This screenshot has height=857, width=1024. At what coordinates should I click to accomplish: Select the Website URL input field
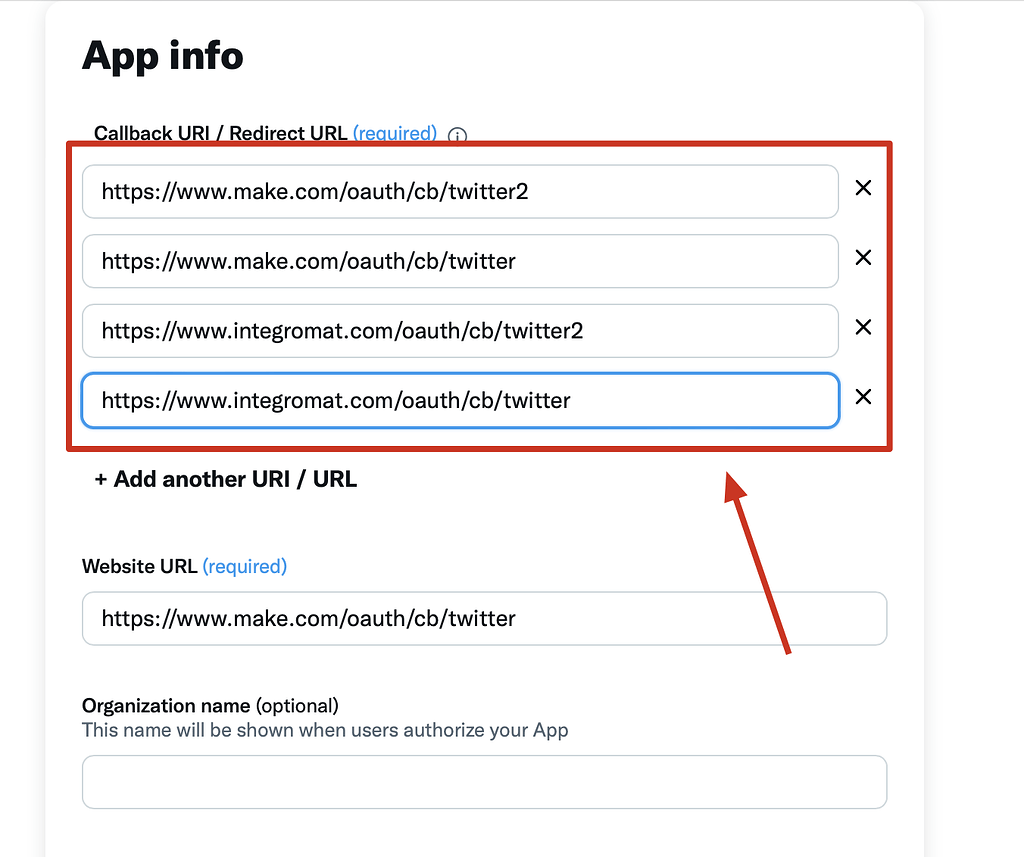click(484, 618)
